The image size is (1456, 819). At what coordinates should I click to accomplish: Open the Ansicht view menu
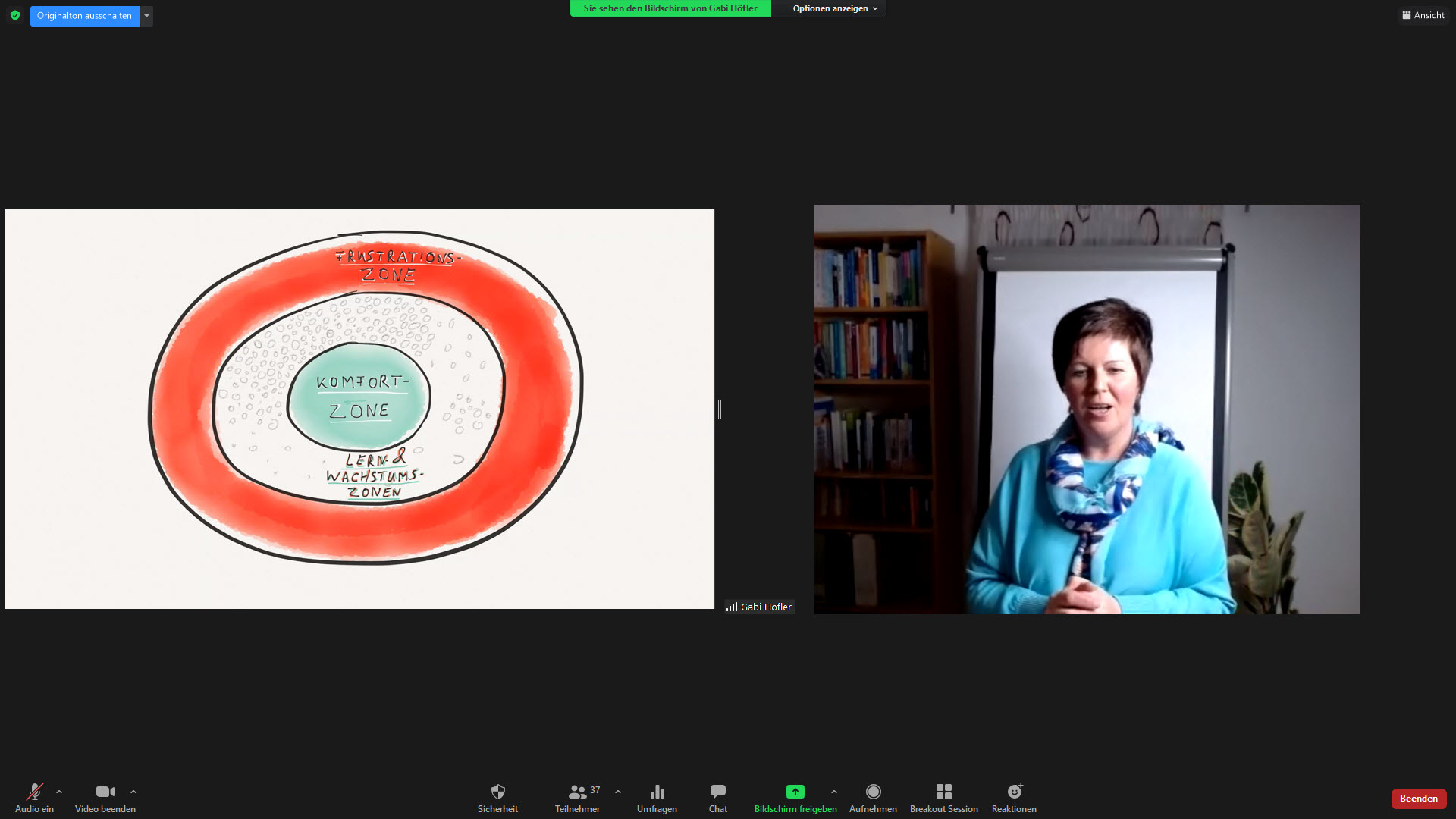[x=1423, y=15]
